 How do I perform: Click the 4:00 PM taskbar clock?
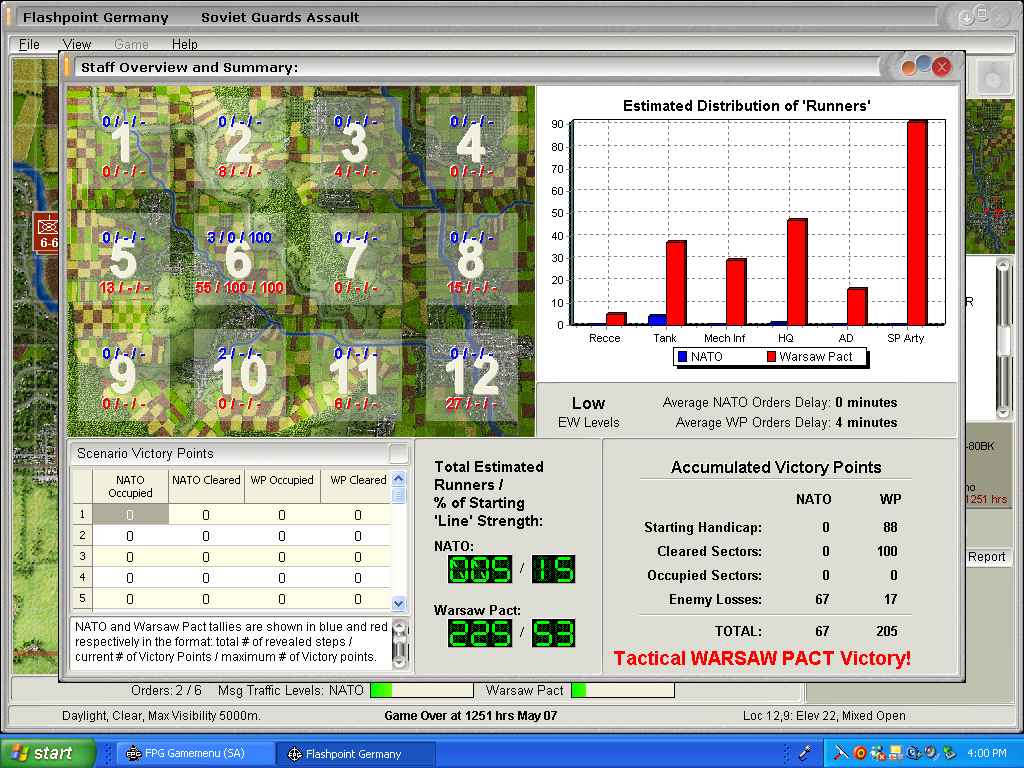987,753
